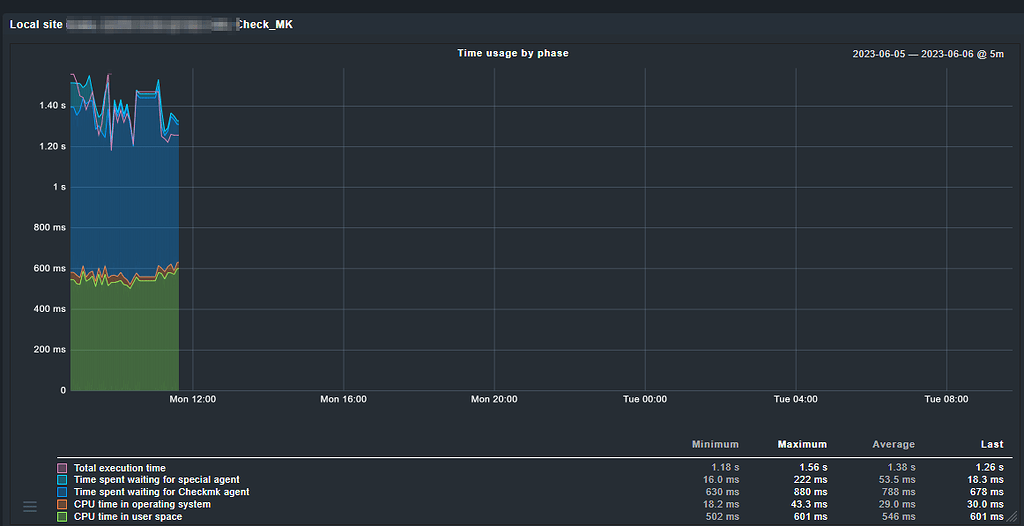Click the Mon 20:00 time axis label
Screen dimensions: 1024x526
494,399
